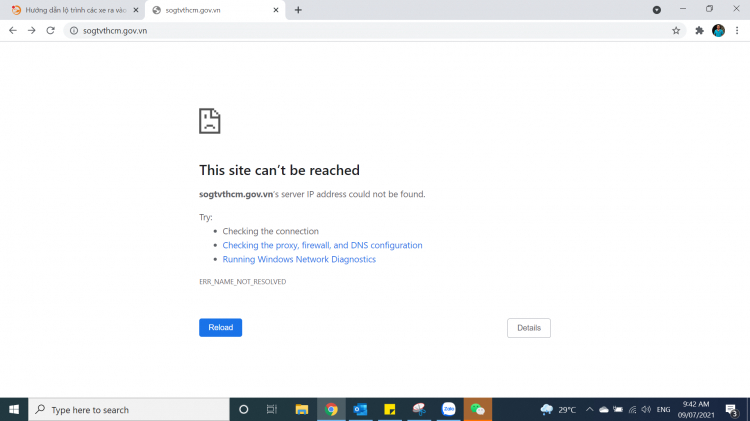Screen dimensions: 750x421
Task: Run Windows Network Diagnostics link
Action: point(299,259)
